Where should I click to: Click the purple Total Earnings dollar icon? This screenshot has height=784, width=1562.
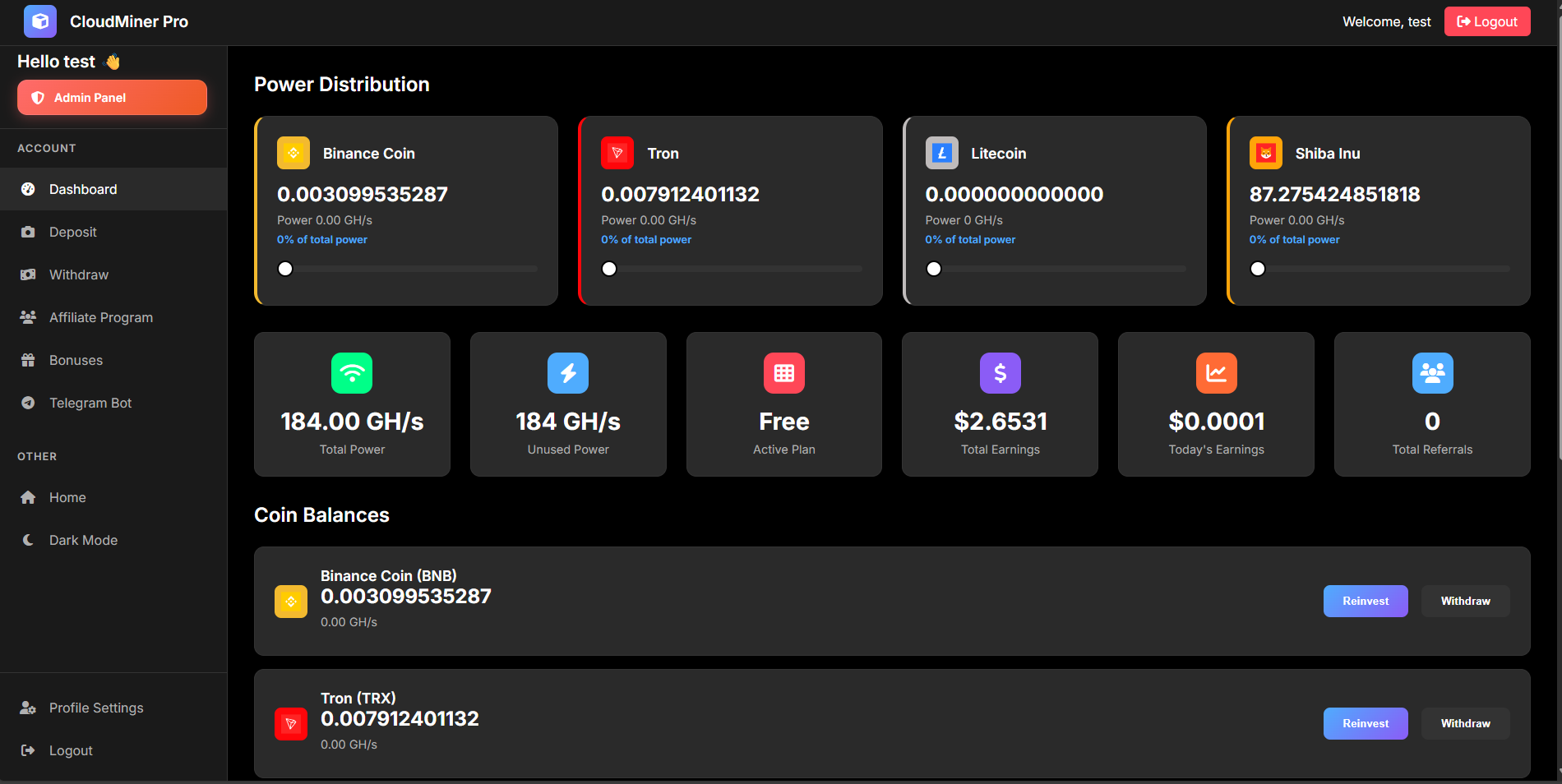coord(1000,373)
